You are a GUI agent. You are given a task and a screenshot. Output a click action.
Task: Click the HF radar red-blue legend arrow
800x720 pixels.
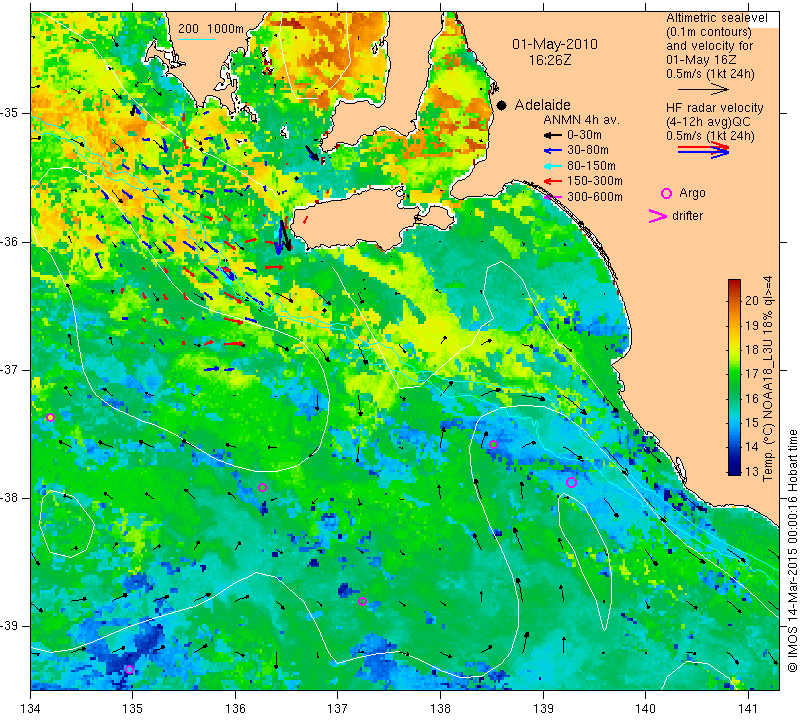704,150
